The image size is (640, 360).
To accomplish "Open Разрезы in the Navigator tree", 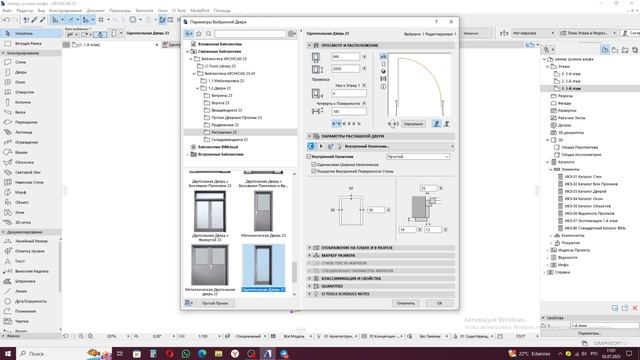I will tap(565, 96).
